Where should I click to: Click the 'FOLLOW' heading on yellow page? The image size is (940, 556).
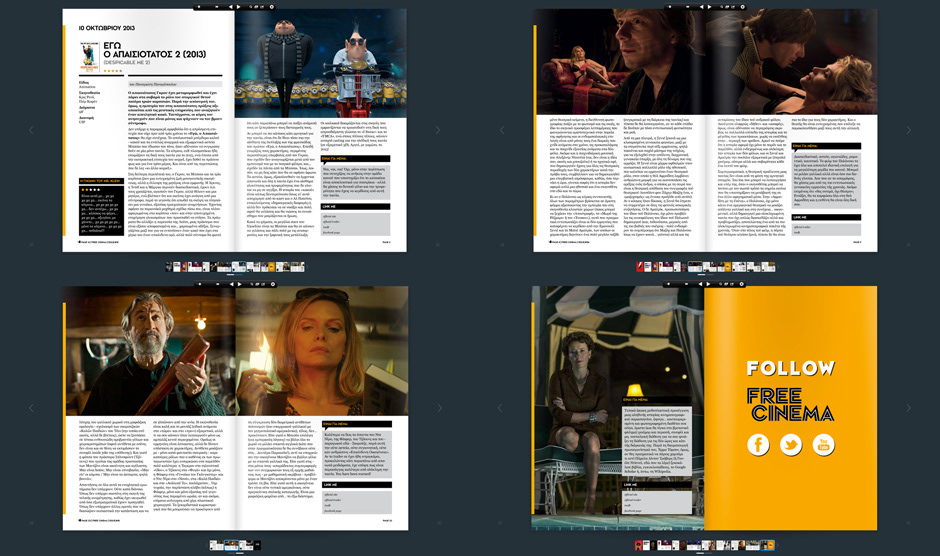(x=791, y=368)
